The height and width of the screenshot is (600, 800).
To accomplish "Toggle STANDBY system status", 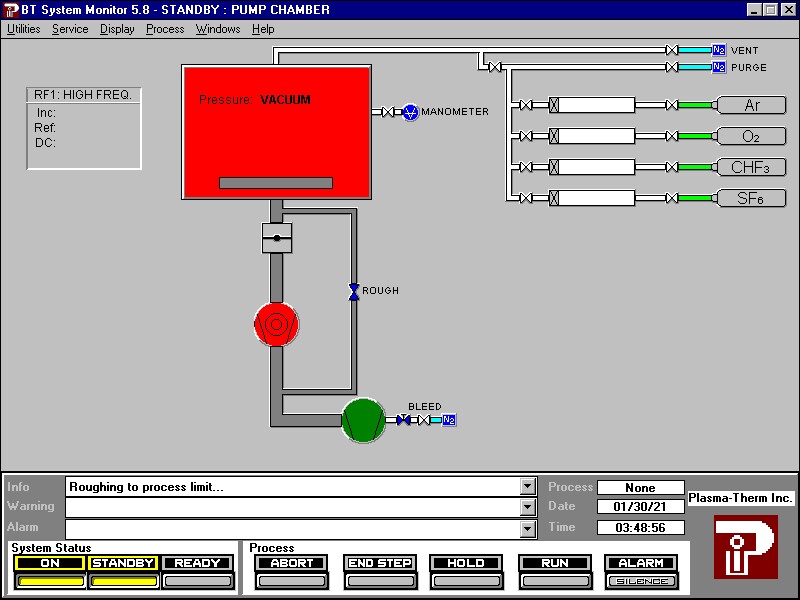I will pyautogui.click(x=122, y=563).
